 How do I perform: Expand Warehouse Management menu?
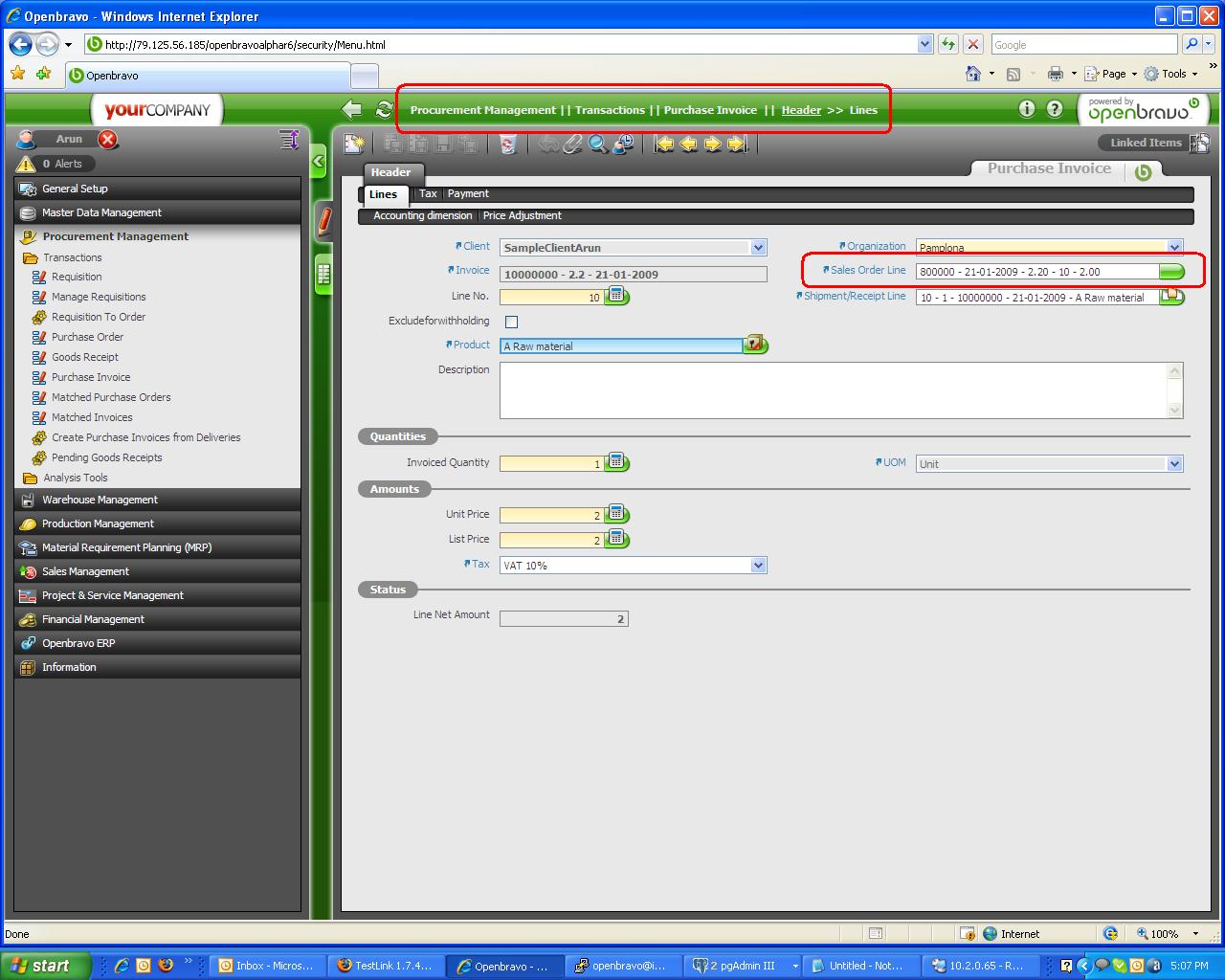coord(158,500)
